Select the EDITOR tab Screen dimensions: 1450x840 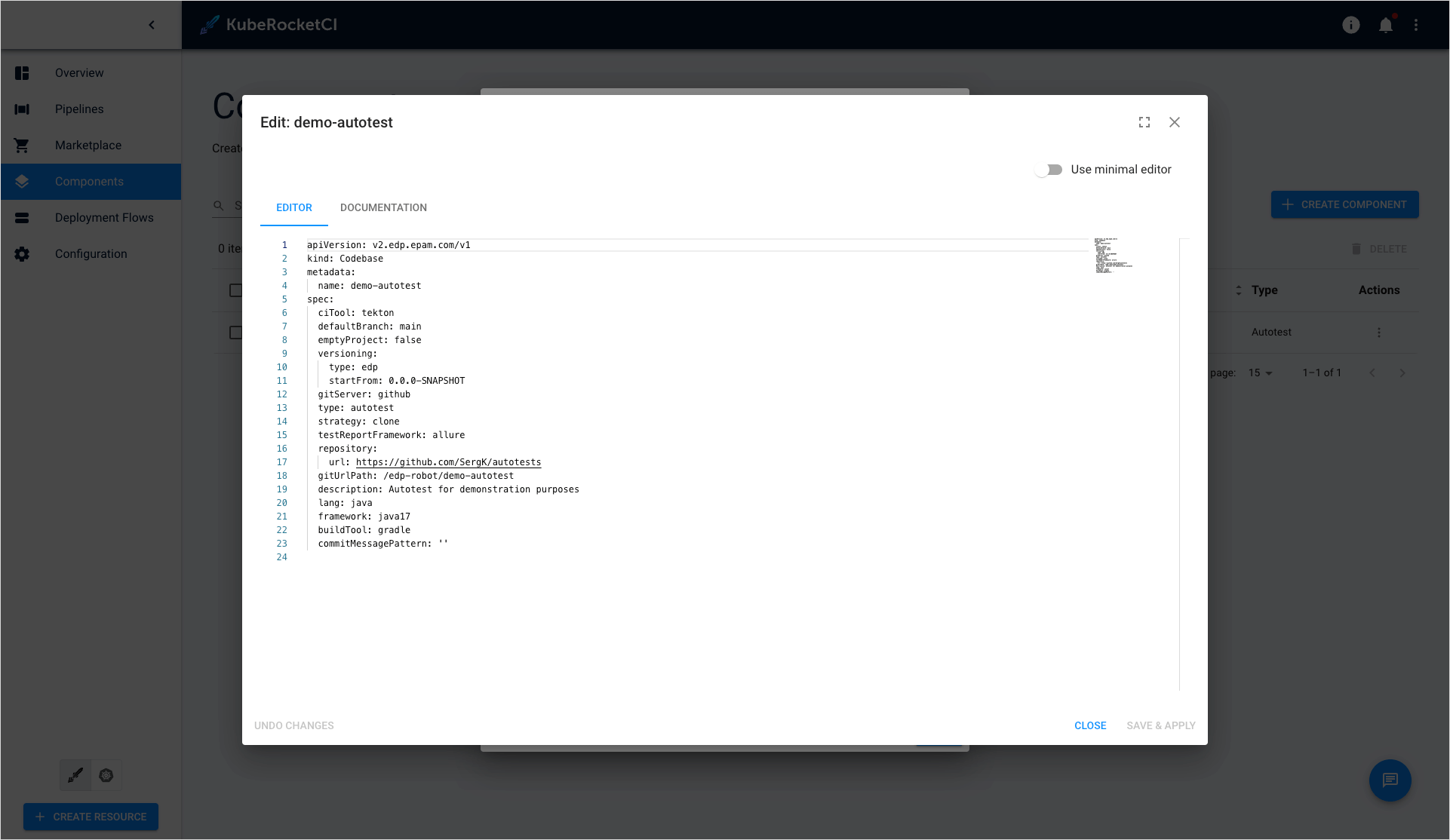(x=294, y=207)
